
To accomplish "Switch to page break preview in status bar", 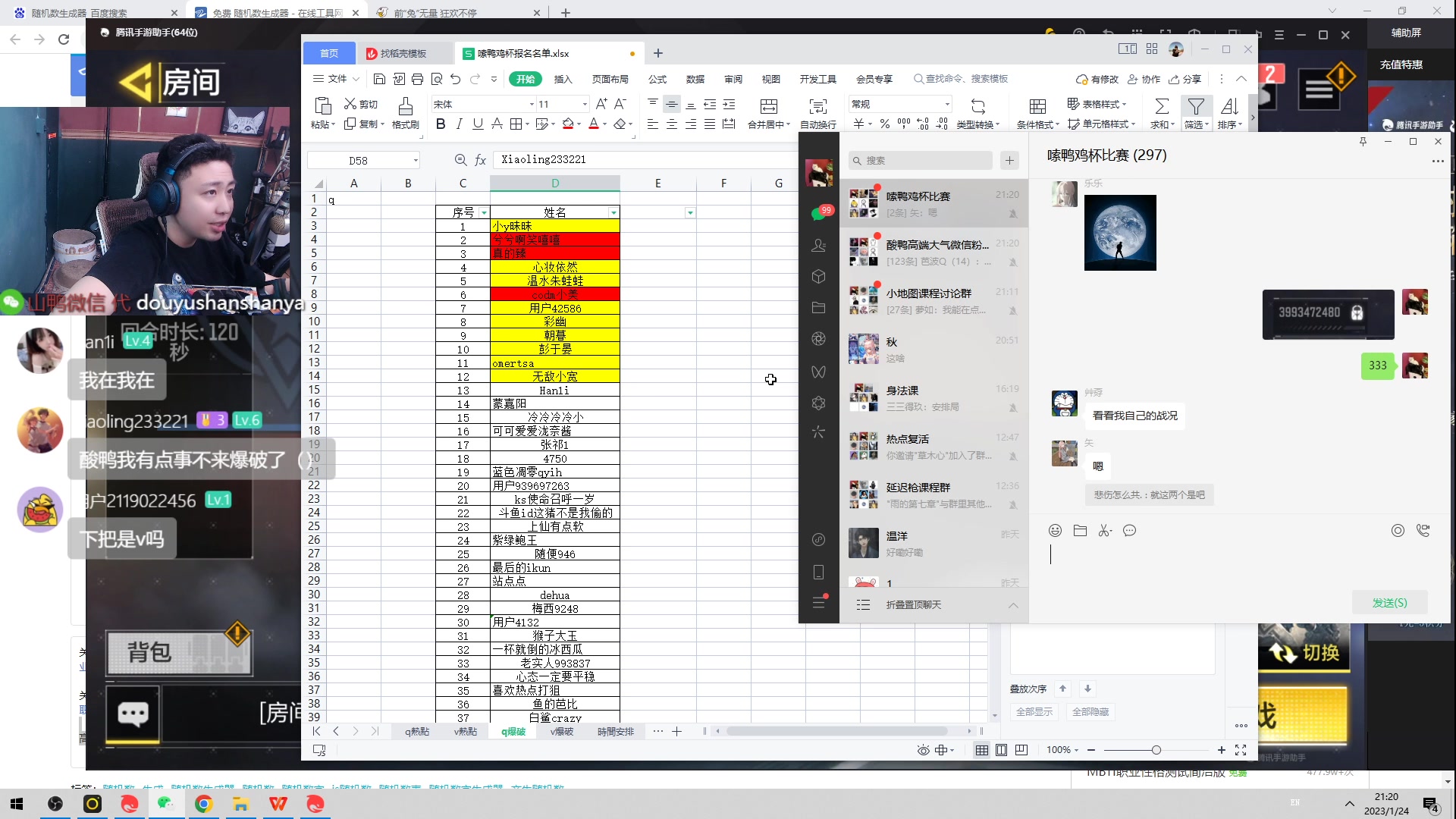I will click(1021, 750).
